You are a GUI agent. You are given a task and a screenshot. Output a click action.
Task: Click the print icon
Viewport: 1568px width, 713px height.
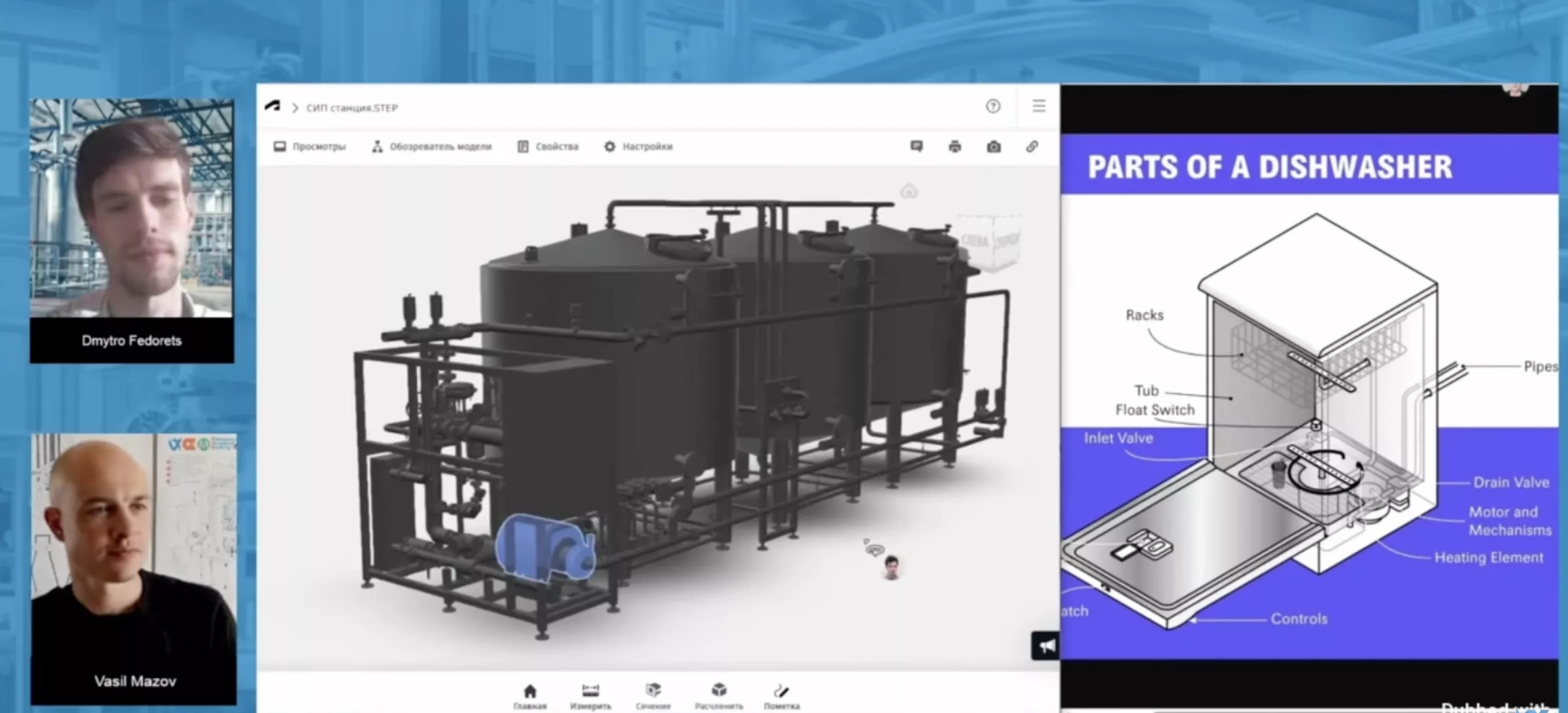[x=955, y=147]
